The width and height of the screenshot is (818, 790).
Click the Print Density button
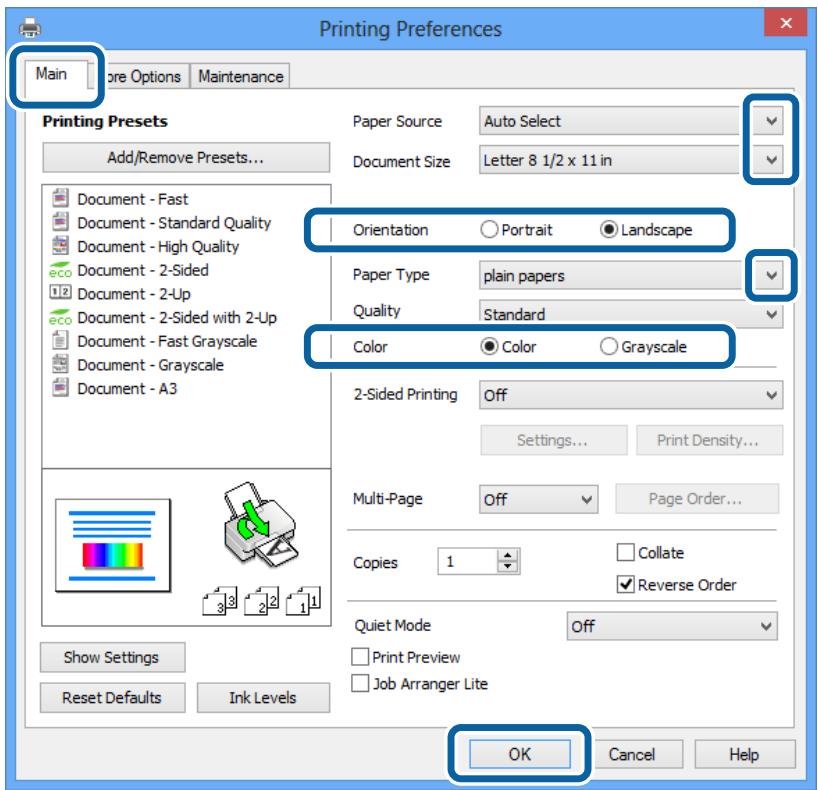tap(708, 440)
